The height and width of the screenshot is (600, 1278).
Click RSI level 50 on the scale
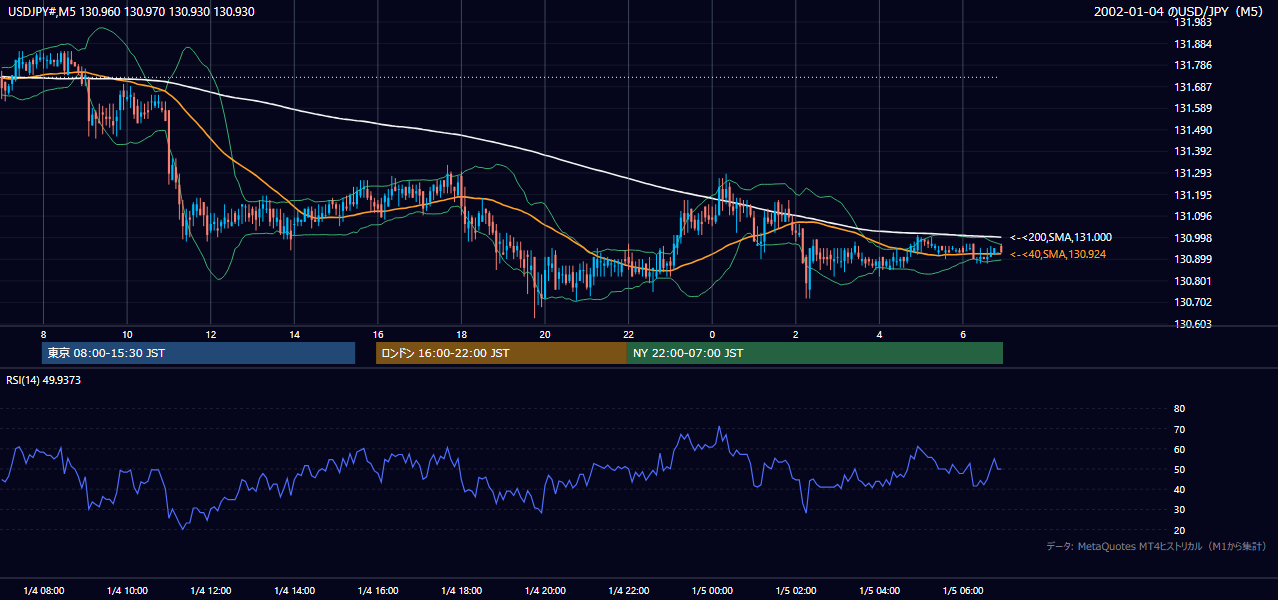coord(1179,469)
